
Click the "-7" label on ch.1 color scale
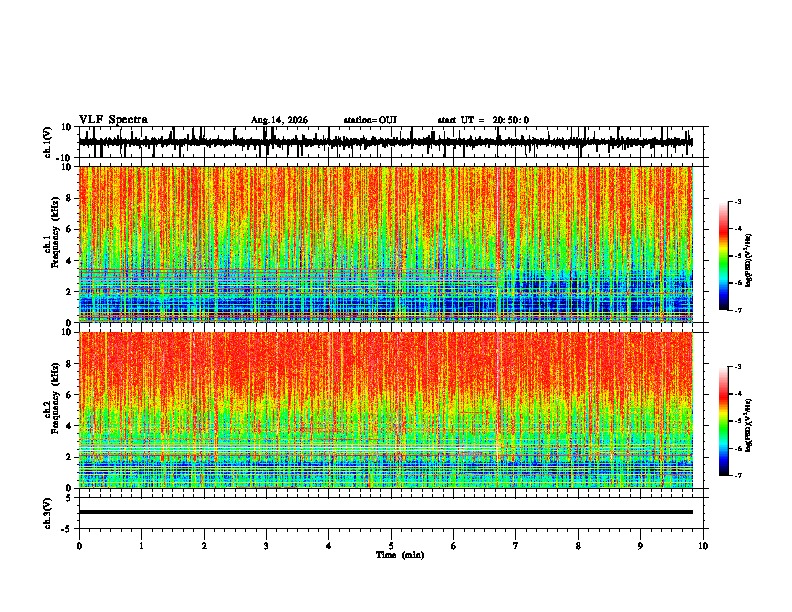tap(737, 310)
